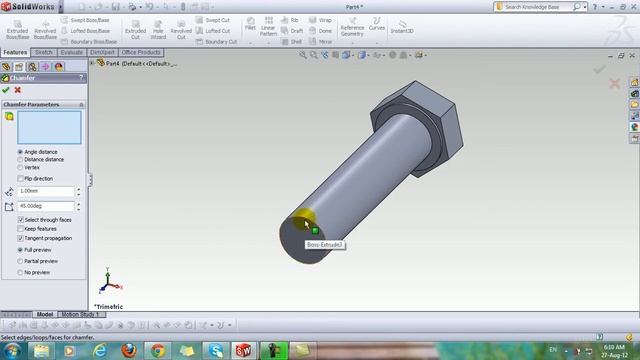Switch to Motion Study 1 tab
Viewport: 640px width, 360px height.
pyautogui.click(x=81, y=314)
